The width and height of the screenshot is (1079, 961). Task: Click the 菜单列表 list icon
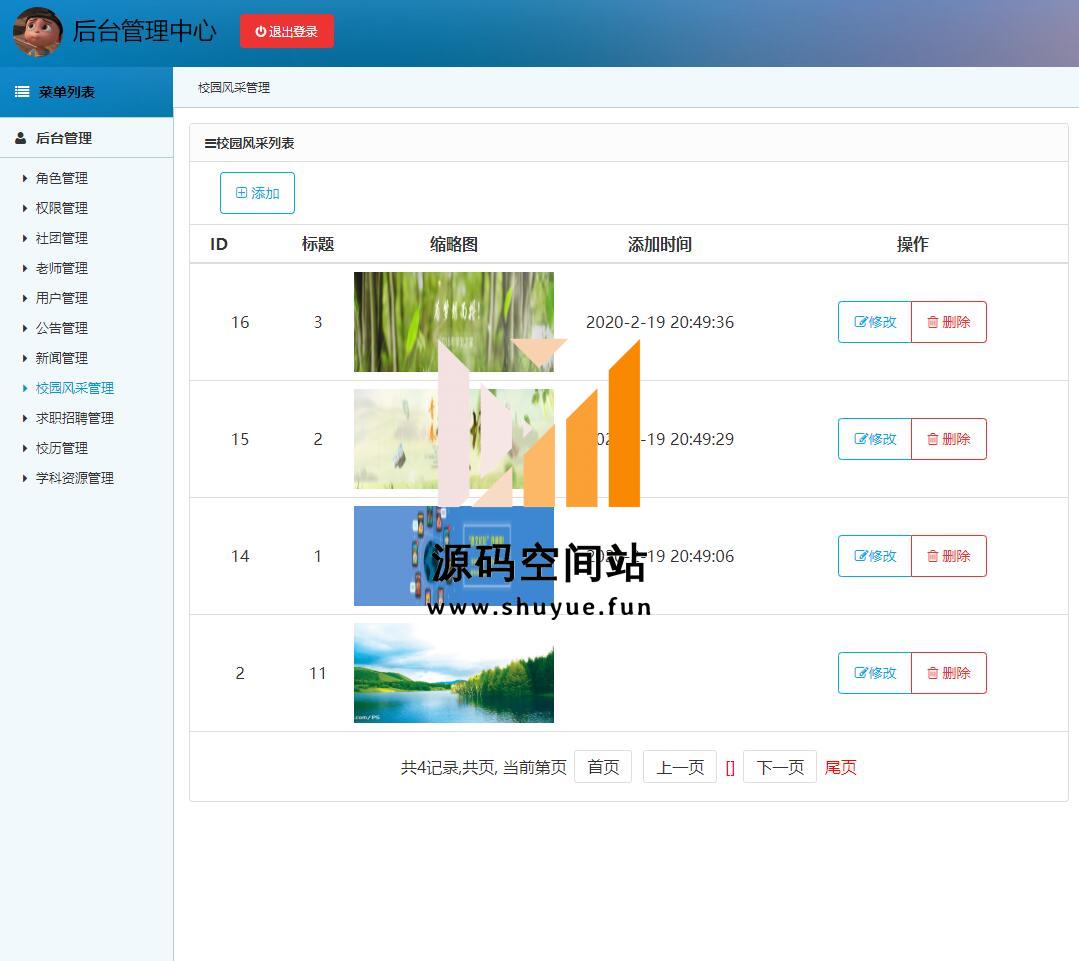click(22, 92)
